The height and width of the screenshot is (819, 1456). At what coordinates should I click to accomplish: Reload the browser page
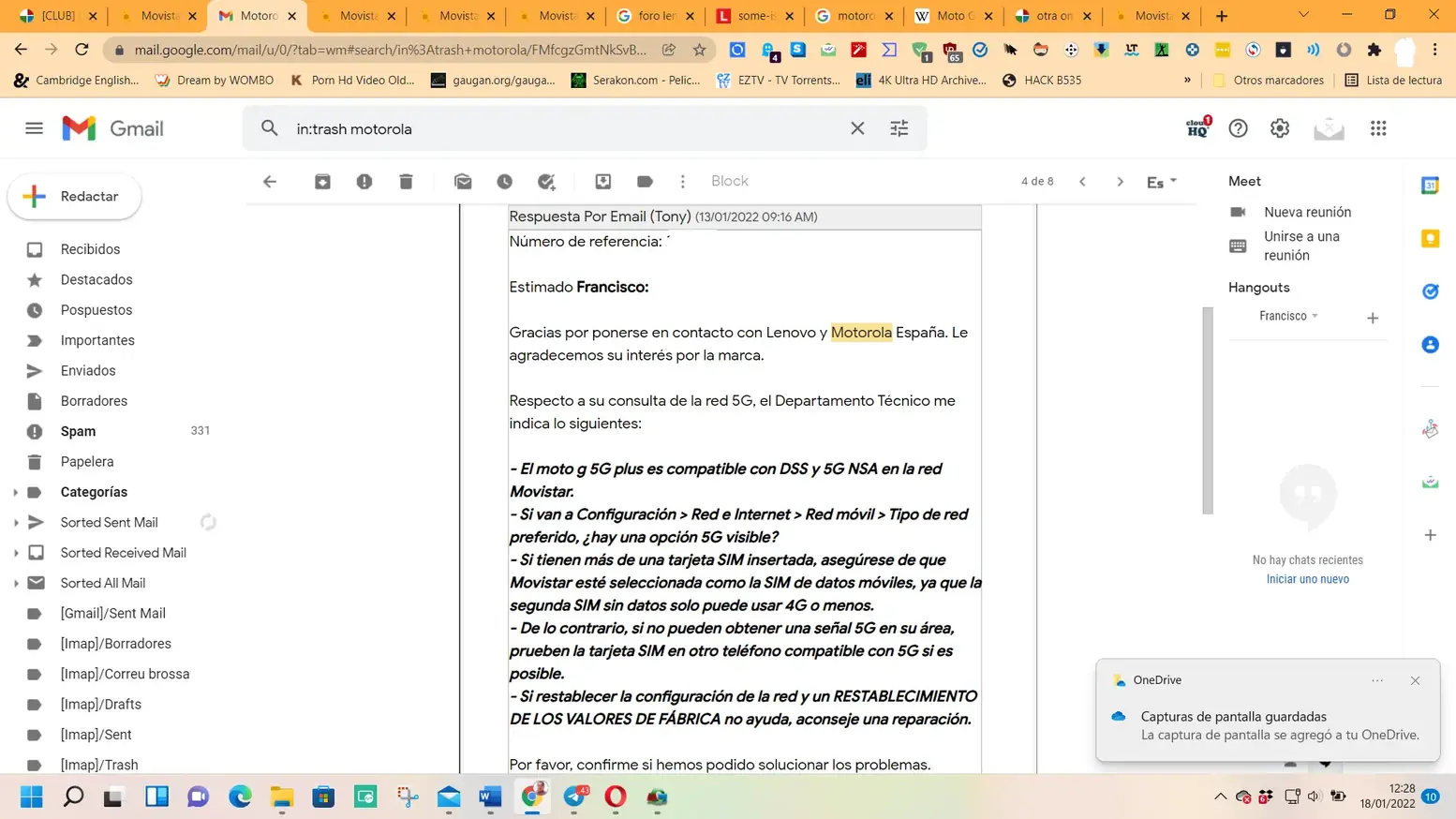point(82,50)
